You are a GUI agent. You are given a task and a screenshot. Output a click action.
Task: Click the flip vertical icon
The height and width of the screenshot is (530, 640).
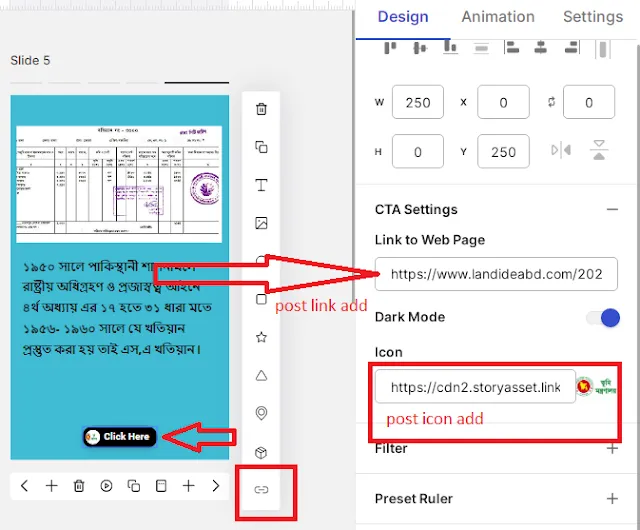point(599,151)
